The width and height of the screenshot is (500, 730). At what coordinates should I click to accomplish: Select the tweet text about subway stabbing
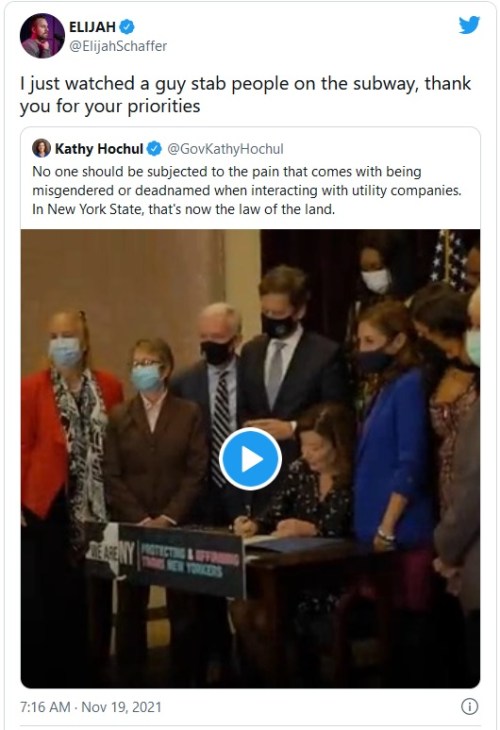245,95
